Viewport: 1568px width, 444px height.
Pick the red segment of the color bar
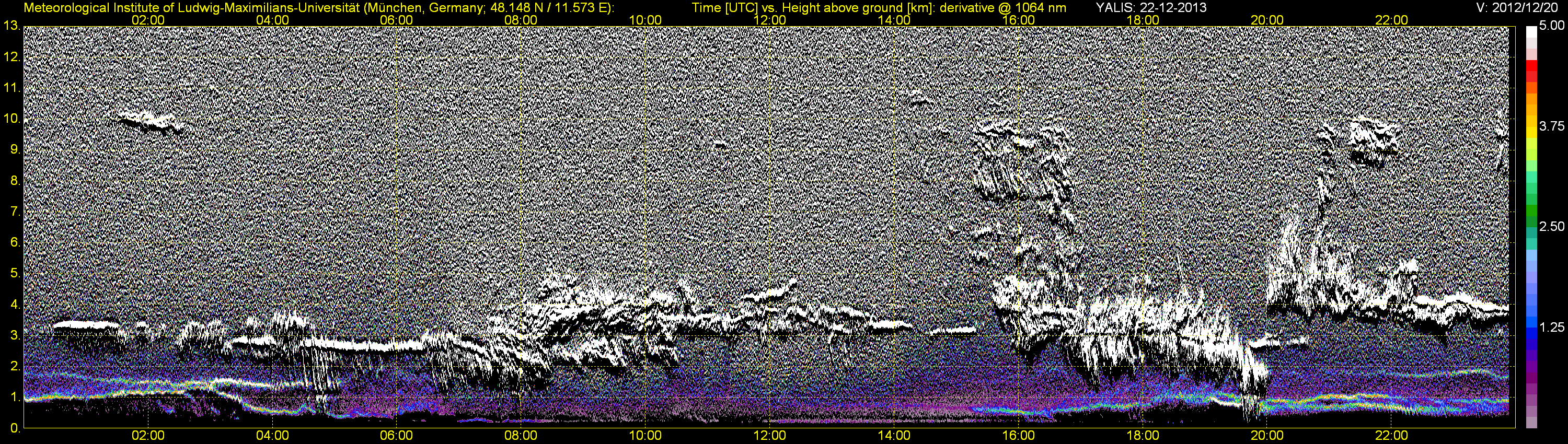pos(1531,66)
